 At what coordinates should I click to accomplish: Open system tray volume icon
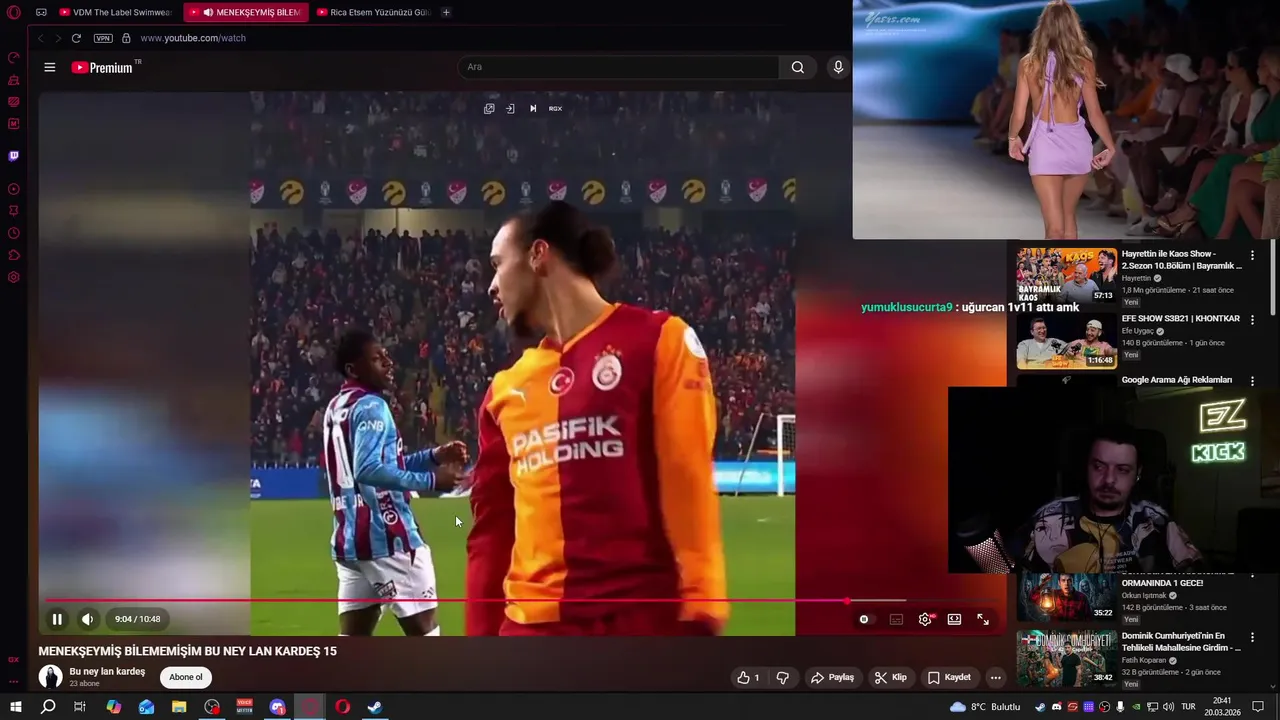click(x=1168, y=707)
